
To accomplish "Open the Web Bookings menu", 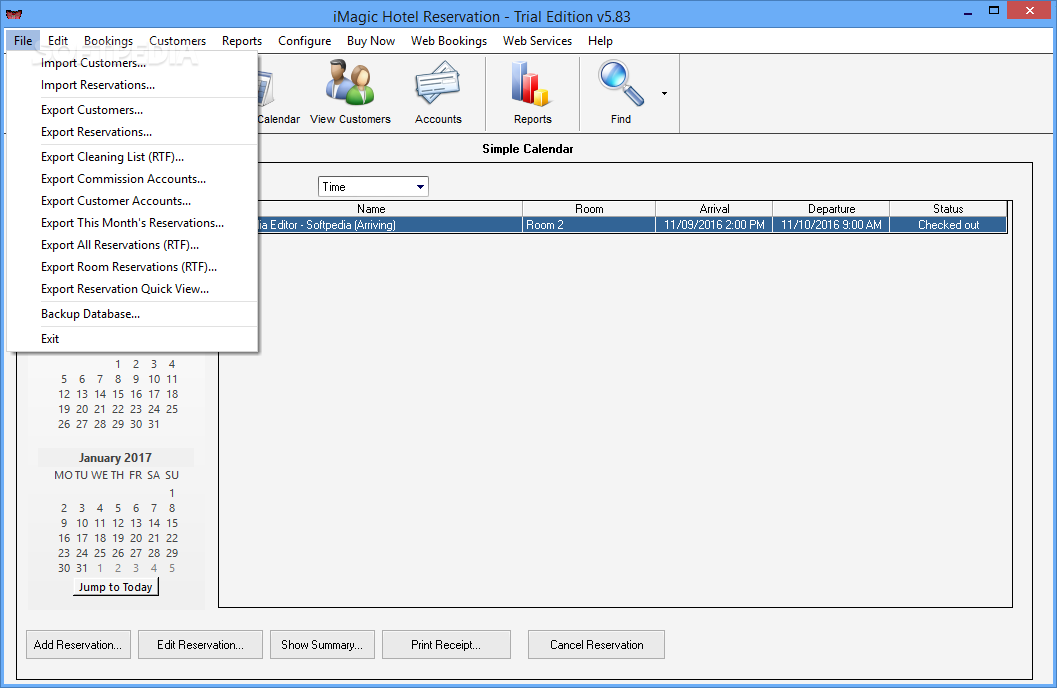I will tap(449, 40).
